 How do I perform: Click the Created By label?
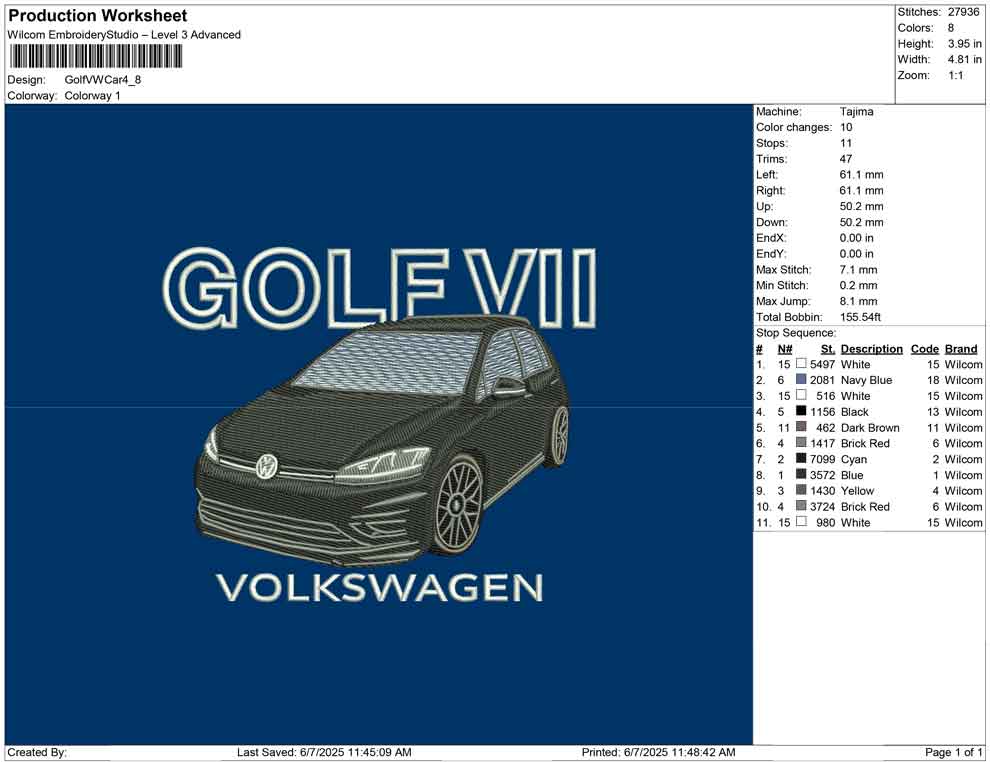coord(37,752)
